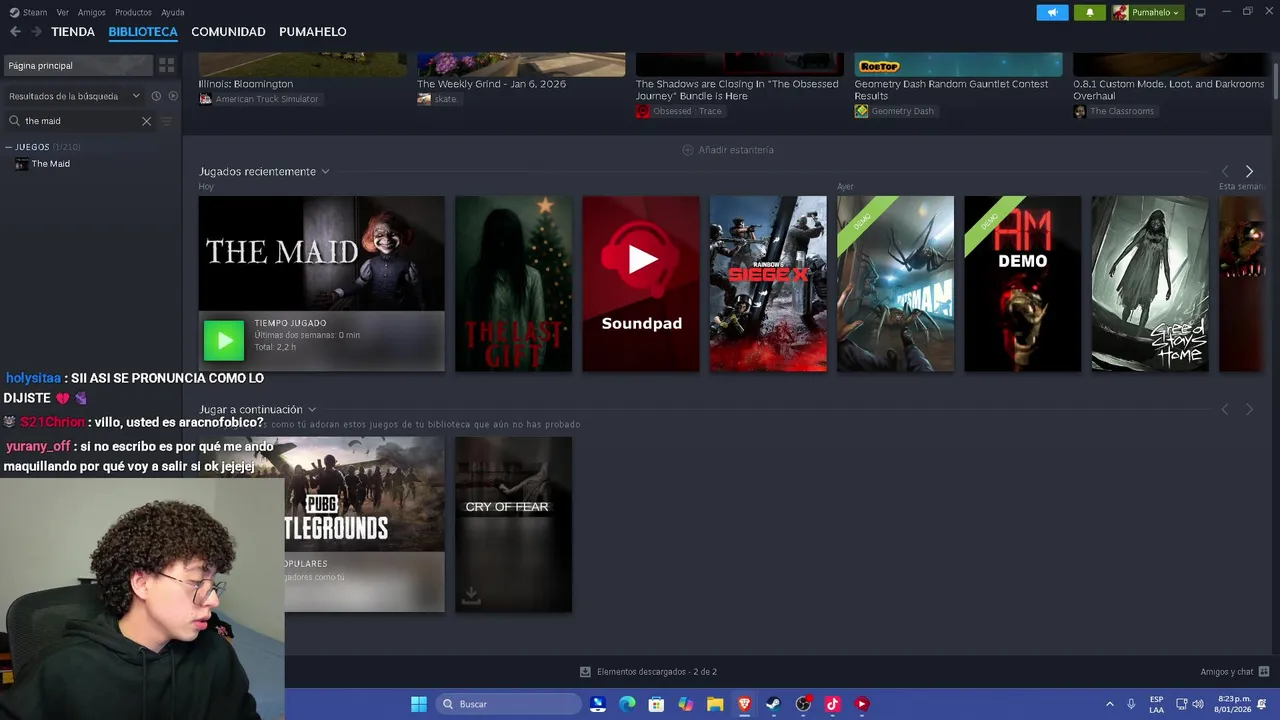Click the Windows taskbar Buscar search box

click(510, 704)
